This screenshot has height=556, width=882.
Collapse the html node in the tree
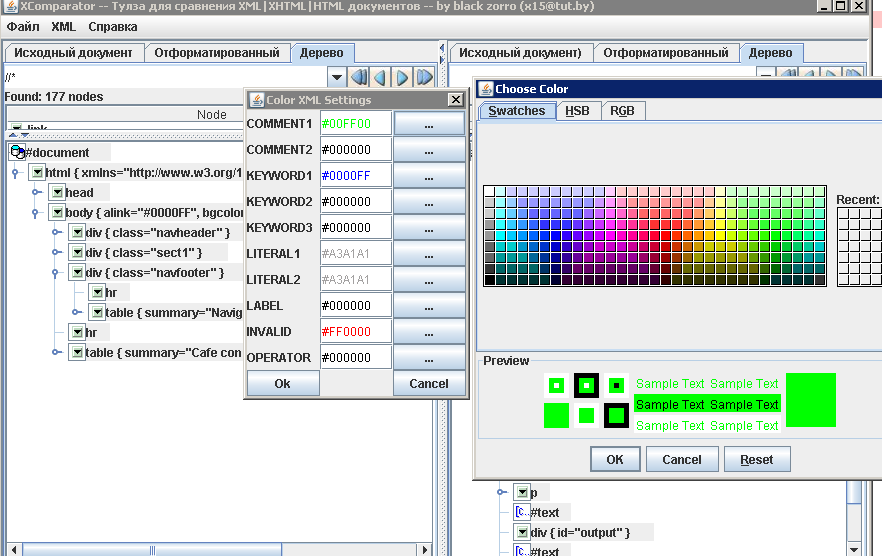(16, 173)
